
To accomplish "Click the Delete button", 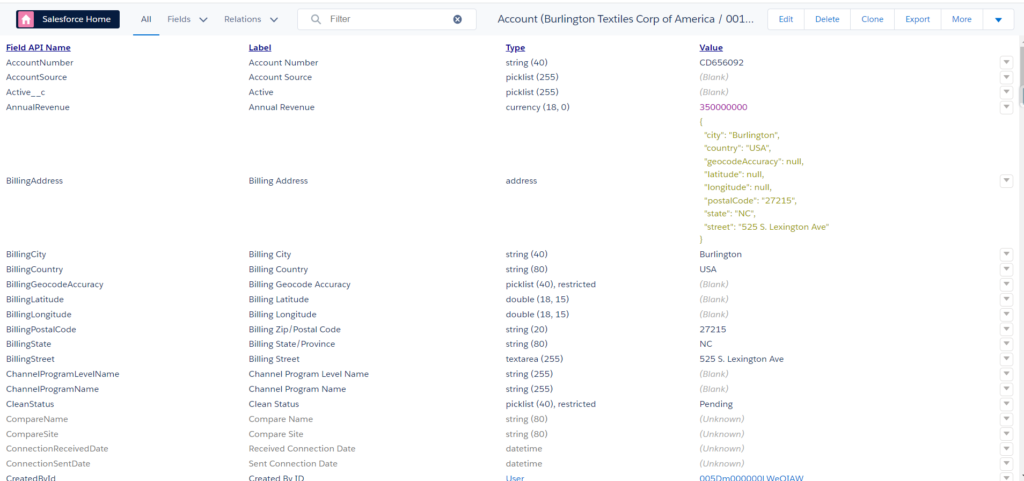I will click(827, 19).
